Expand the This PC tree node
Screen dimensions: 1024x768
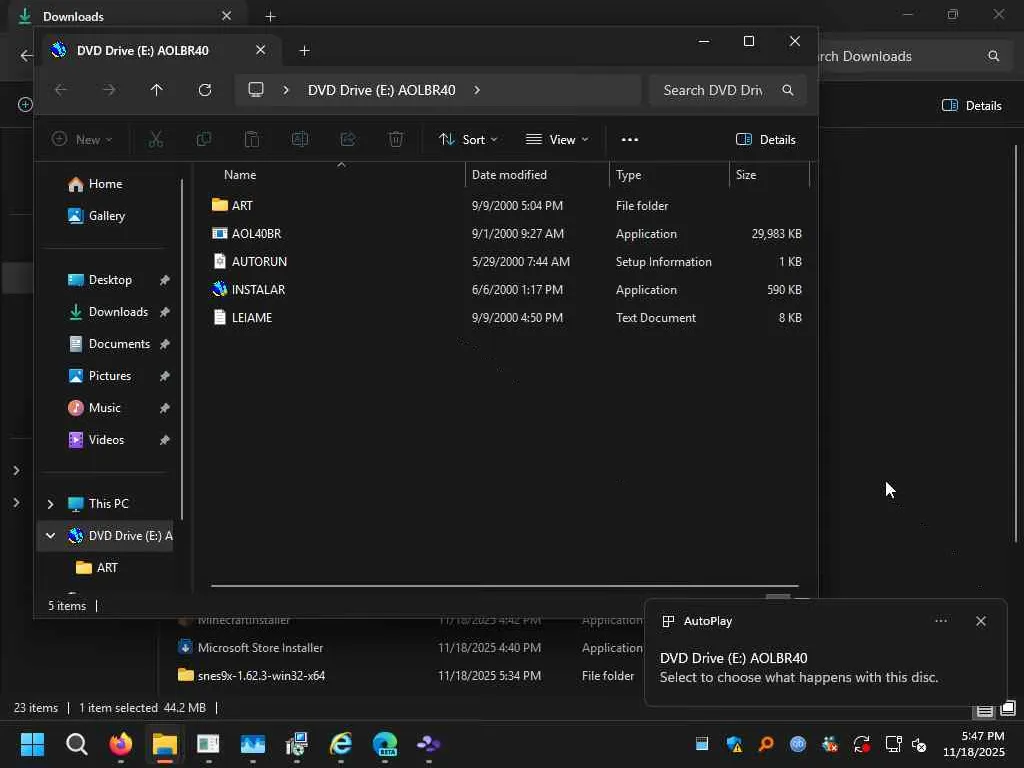[x=50, y=504]
